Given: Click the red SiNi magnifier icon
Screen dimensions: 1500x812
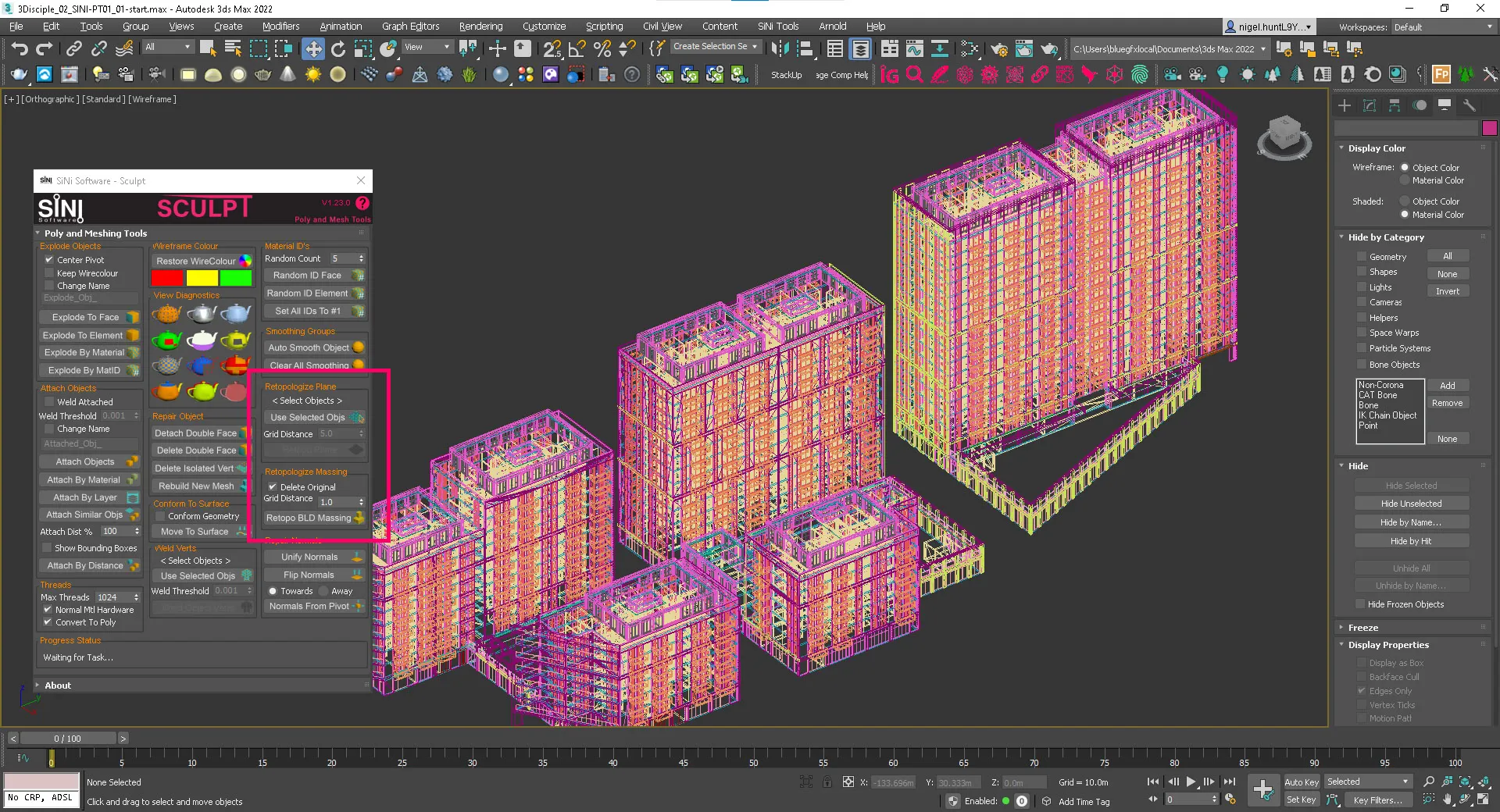Looking at the screenshot, I should pos(914,74).
